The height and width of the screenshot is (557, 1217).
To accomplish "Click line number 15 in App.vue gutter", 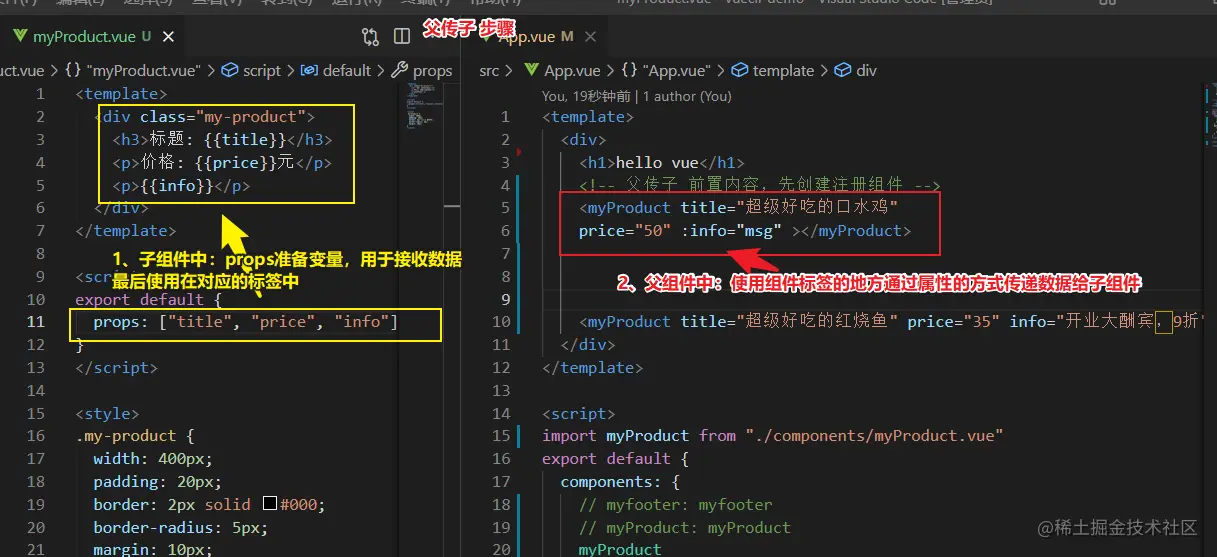I will coord(501,436).
